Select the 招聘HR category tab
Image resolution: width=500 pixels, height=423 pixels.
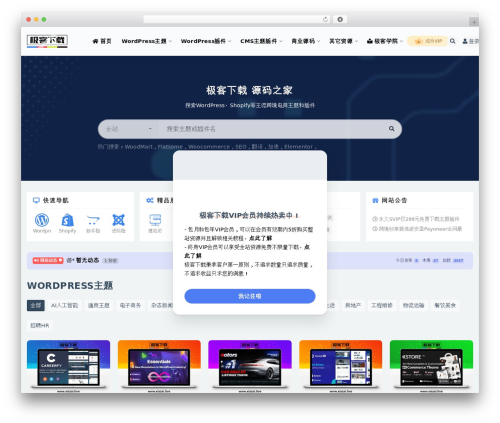[40, 325]
